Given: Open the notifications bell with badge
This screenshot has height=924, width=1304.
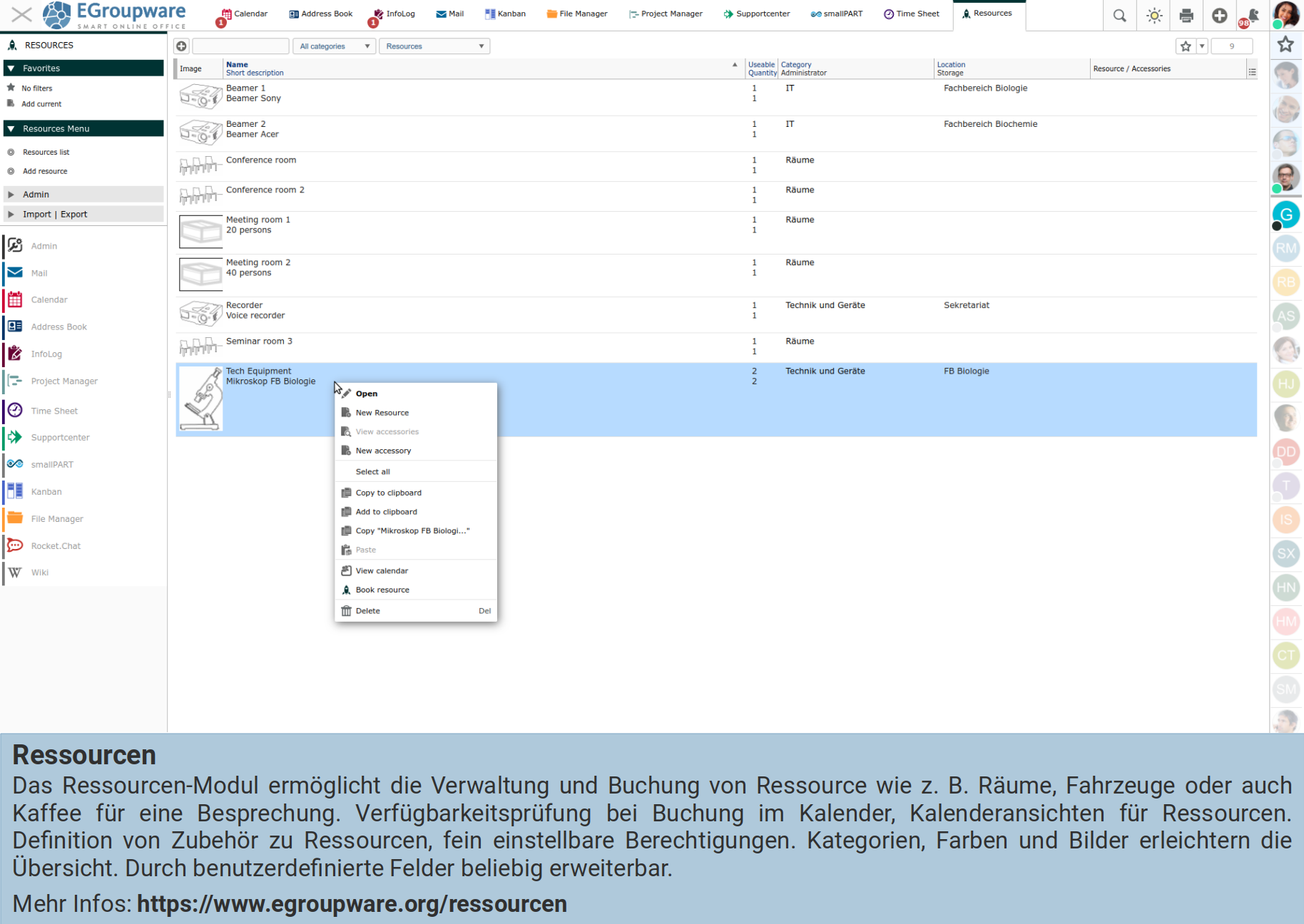Looking at the screenshot, I should pyautogui.click(x=1252, y=16).
